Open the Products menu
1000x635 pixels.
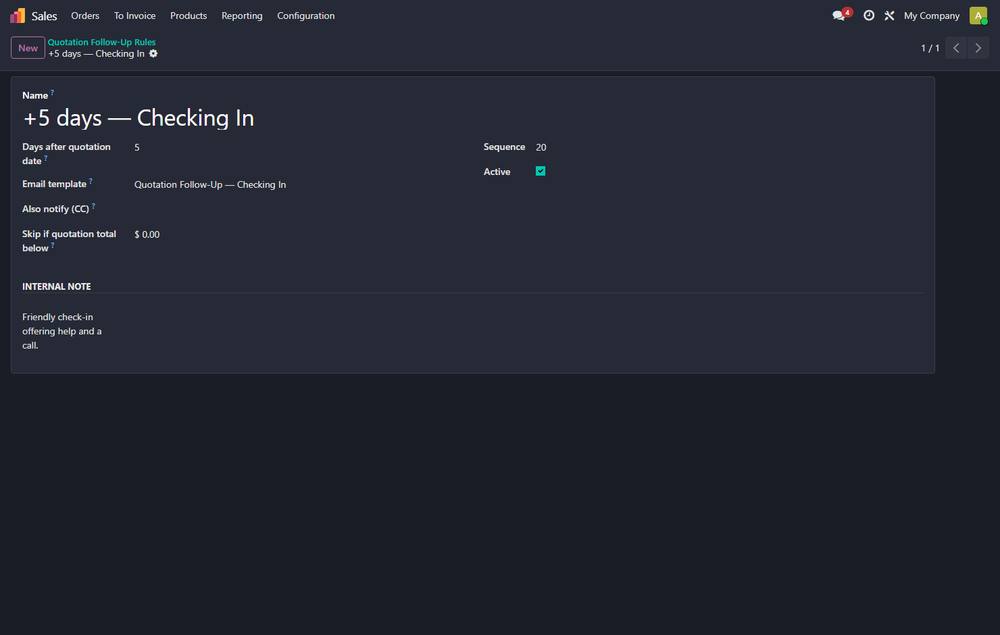(x=188, y=15)
